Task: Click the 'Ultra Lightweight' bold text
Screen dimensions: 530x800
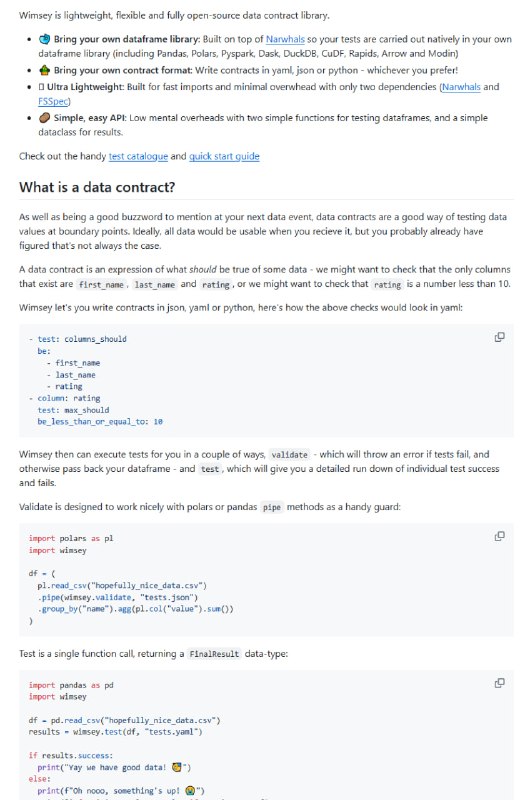Action: (x=86, y=87)
